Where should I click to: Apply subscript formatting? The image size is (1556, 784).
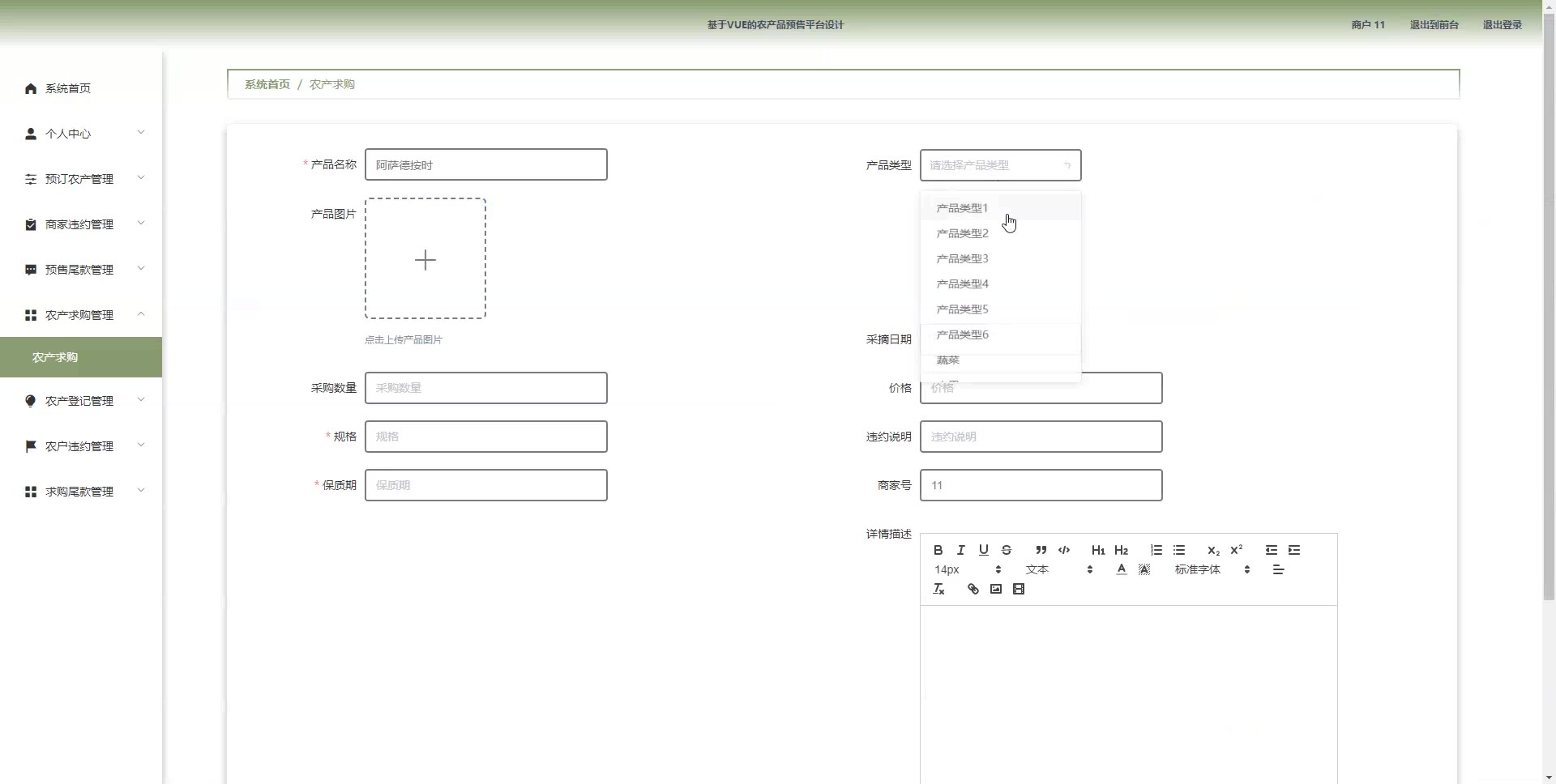(x=1213, y=550)
